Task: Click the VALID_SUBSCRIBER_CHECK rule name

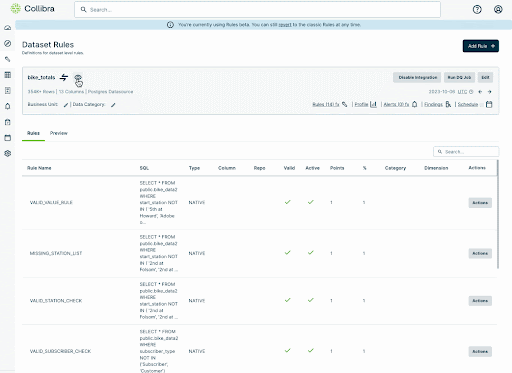Action: 60,351
